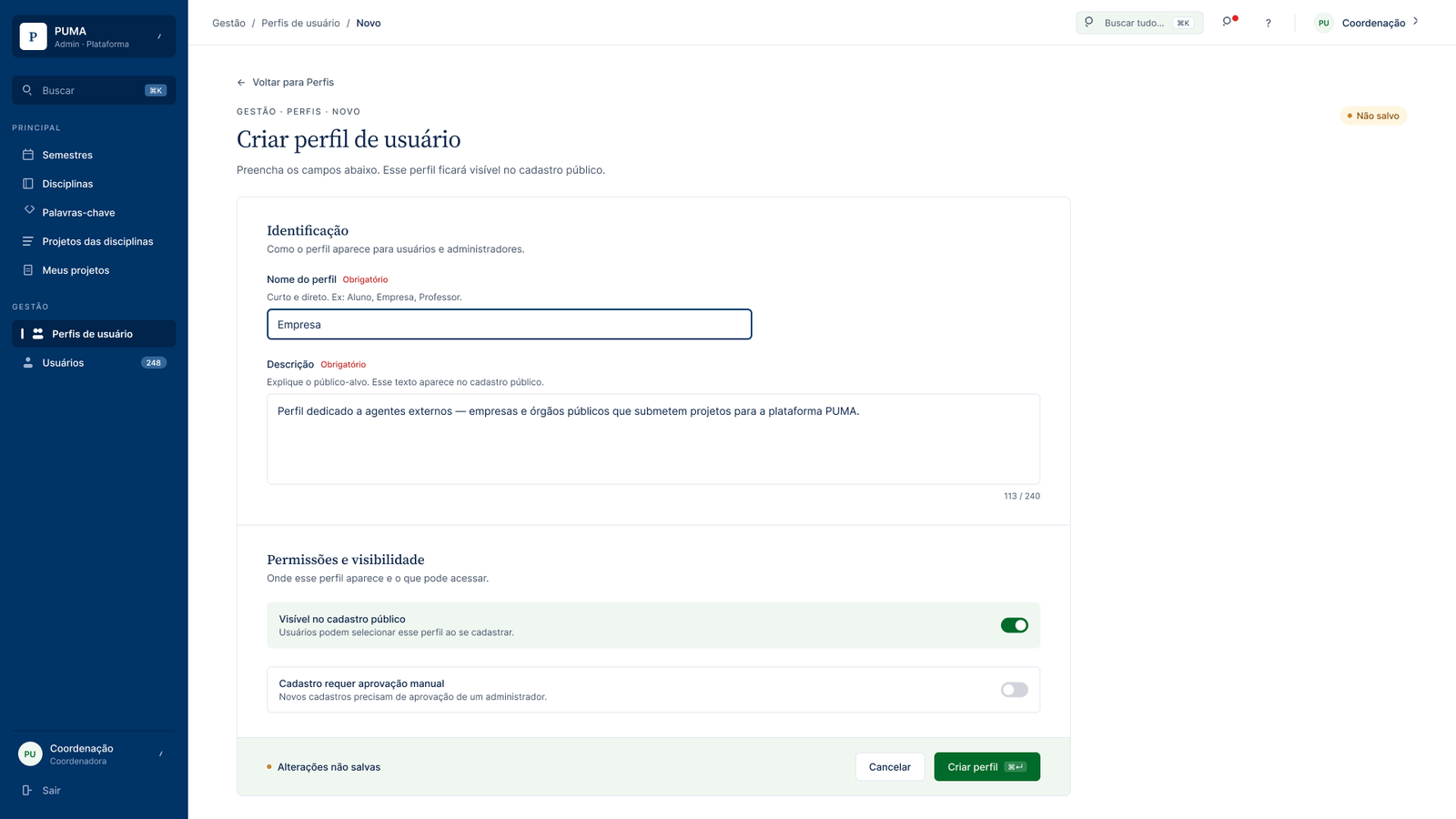Select Perfis de usuário in sidebar
Viewport: 1456px width, 819px height.
click(94, 334)
